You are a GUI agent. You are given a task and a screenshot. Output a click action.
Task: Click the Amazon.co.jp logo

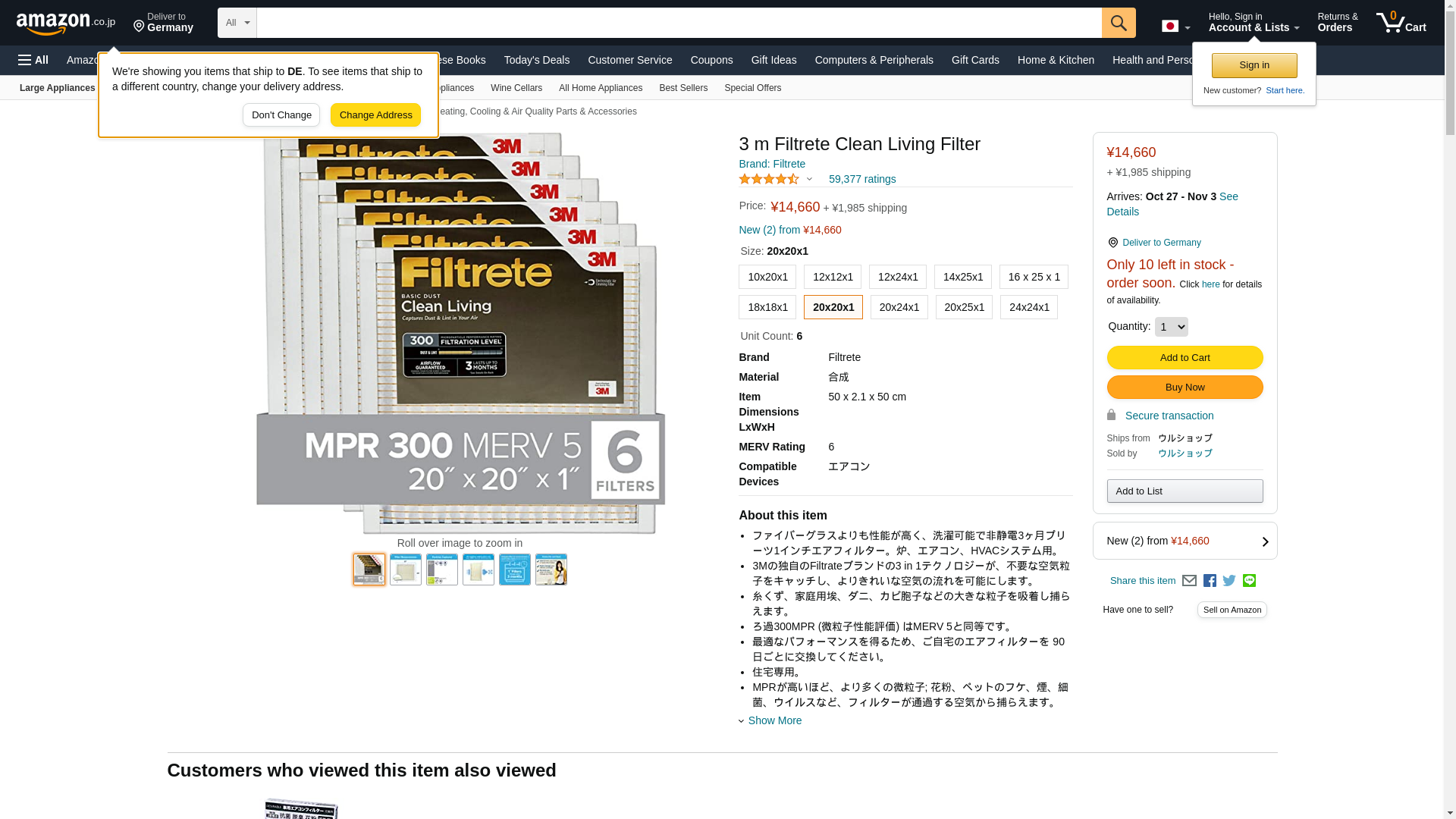click(66, 24)
